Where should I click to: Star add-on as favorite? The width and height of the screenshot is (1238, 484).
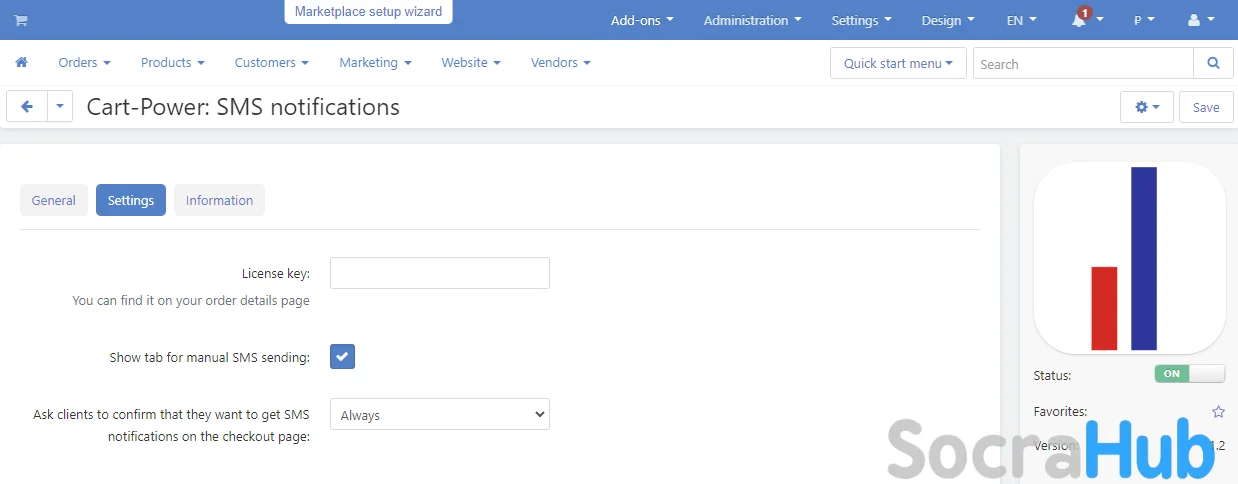[1218, 412]
